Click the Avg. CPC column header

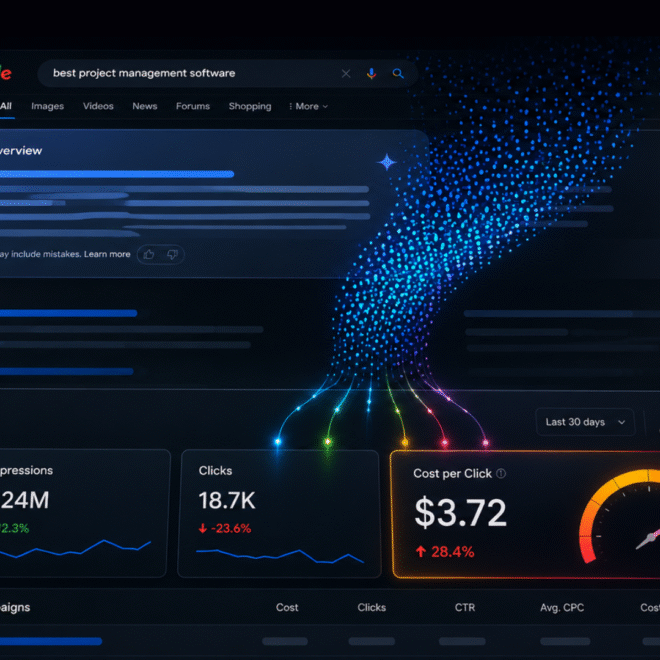click(562, 607)
